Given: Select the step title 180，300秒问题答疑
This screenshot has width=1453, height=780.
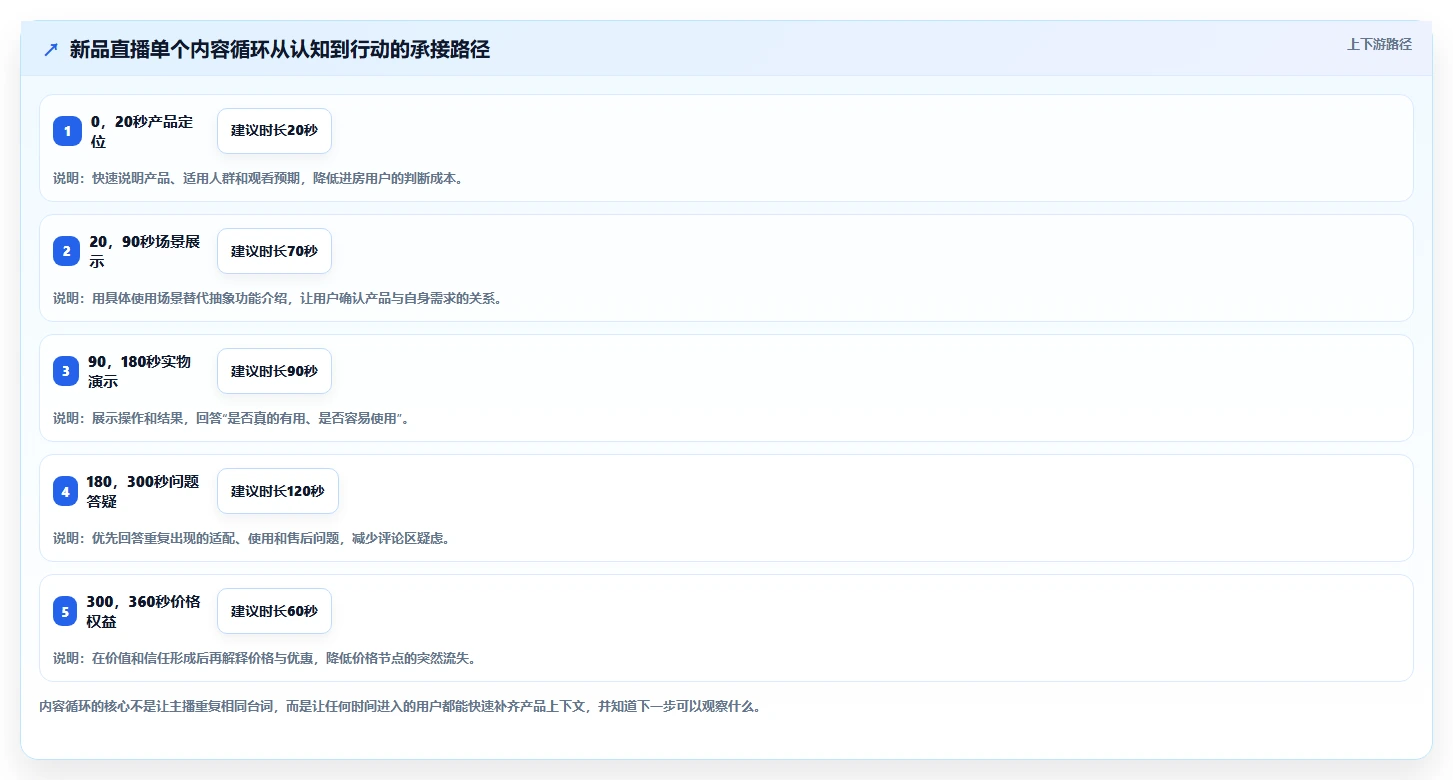Looking at the screenshot, I should pos(143,491).
